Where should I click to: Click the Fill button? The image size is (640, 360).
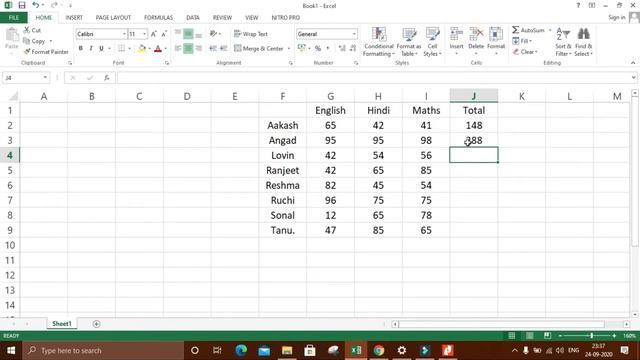pos(522,41)
